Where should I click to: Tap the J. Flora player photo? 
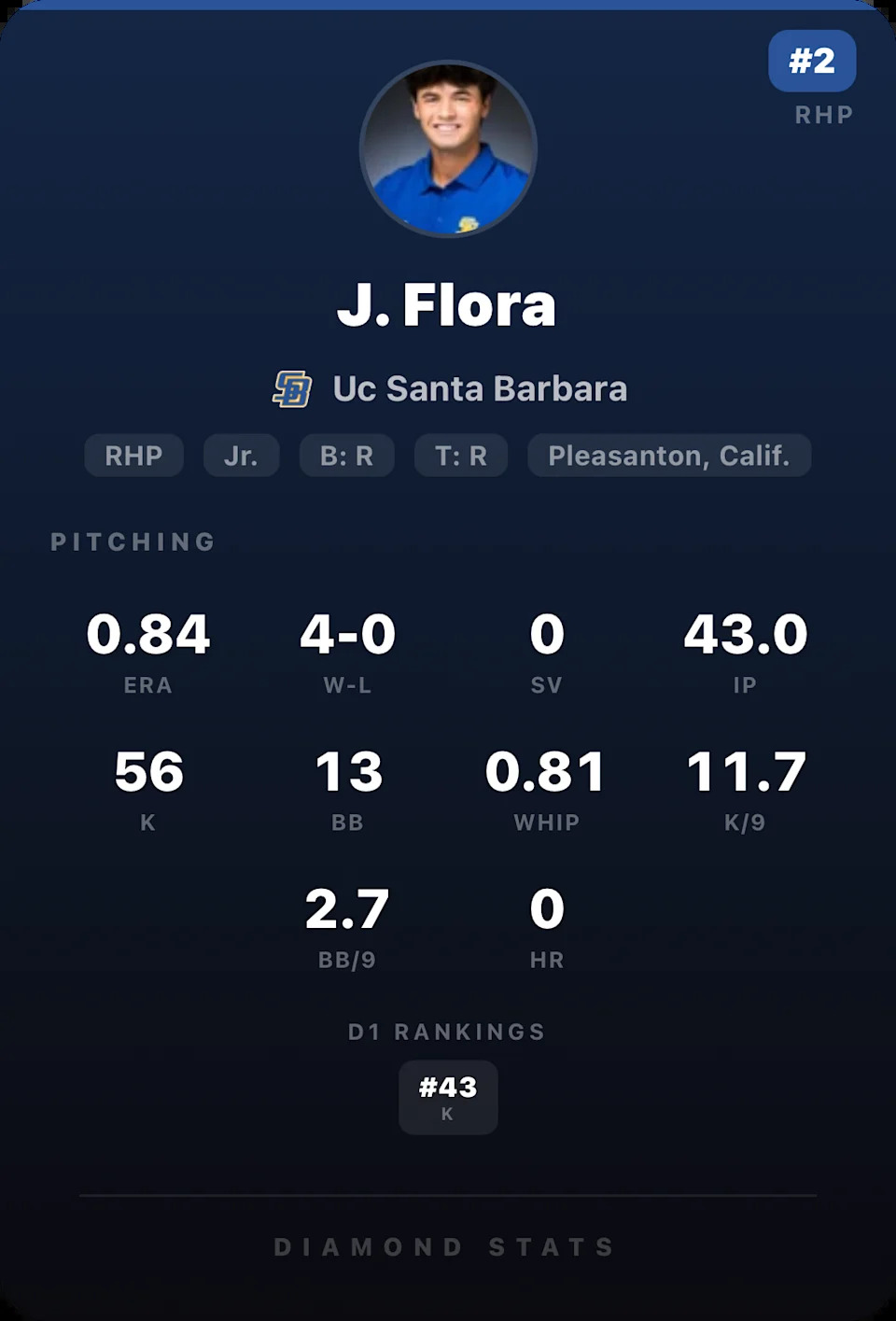pyautogui.click(x=448, y=149)
